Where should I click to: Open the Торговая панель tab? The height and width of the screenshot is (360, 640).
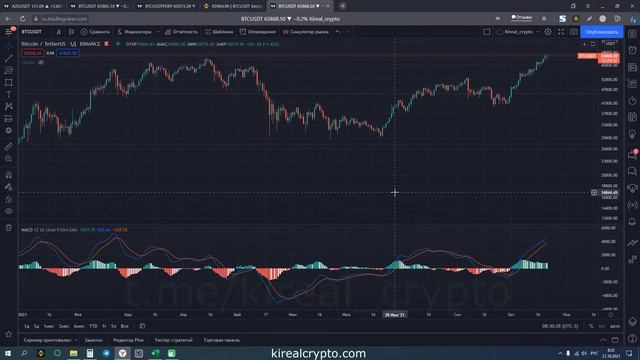(x=222, y=340)
